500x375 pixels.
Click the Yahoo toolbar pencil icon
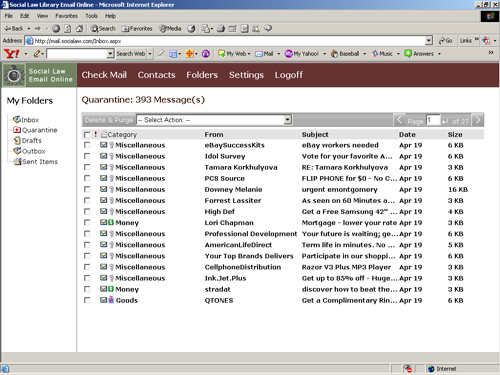pos(37,53)
